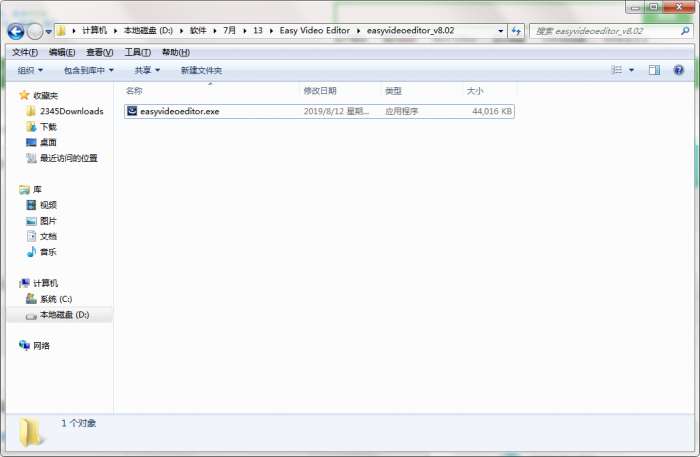The width and height of the screenshot is (700, 457).
Task: Click the network icon in navigation pane
Action: 24,345
